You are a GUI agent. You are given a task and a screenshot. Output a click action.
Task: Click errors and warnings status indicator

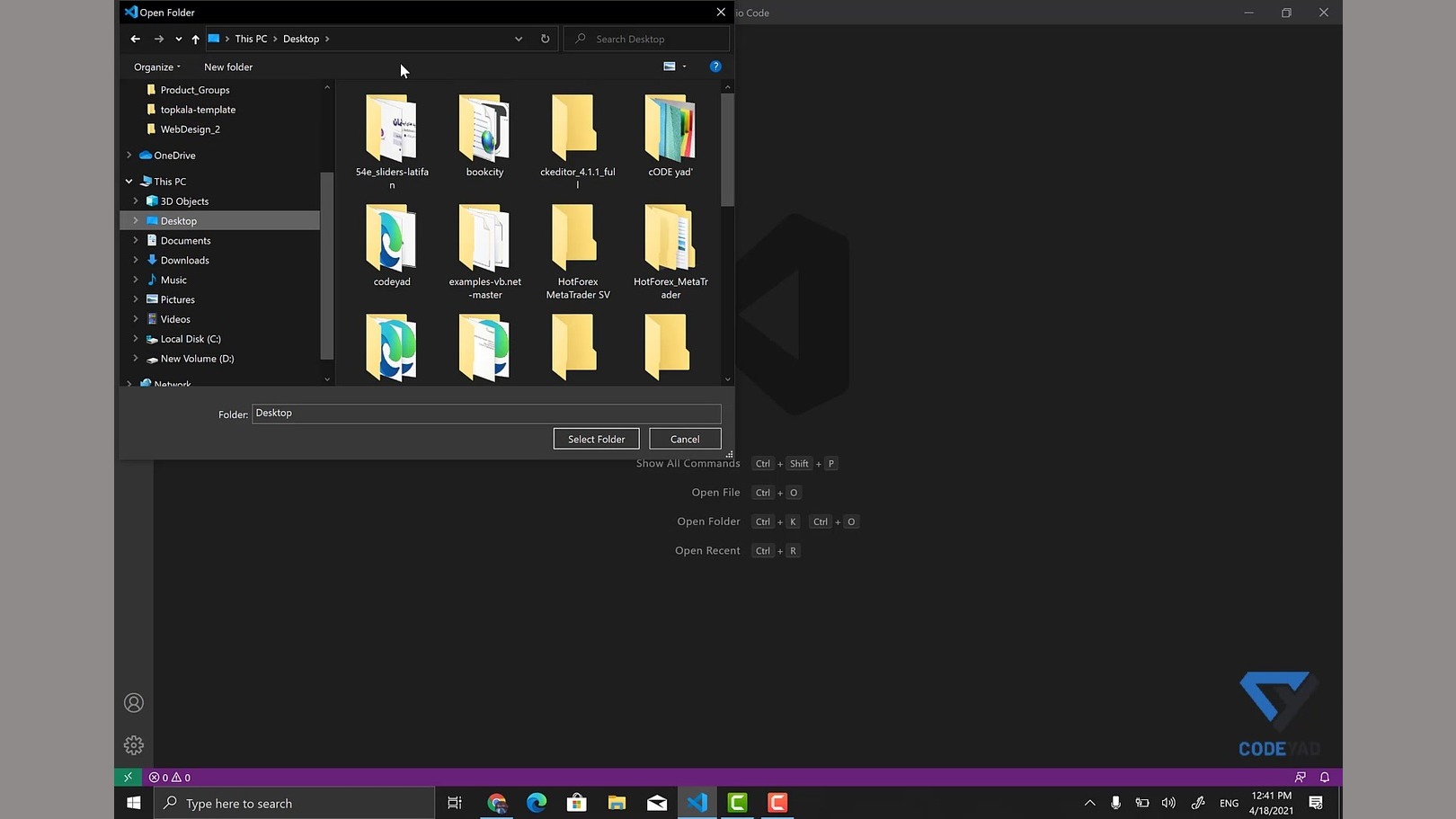(170, 778)
